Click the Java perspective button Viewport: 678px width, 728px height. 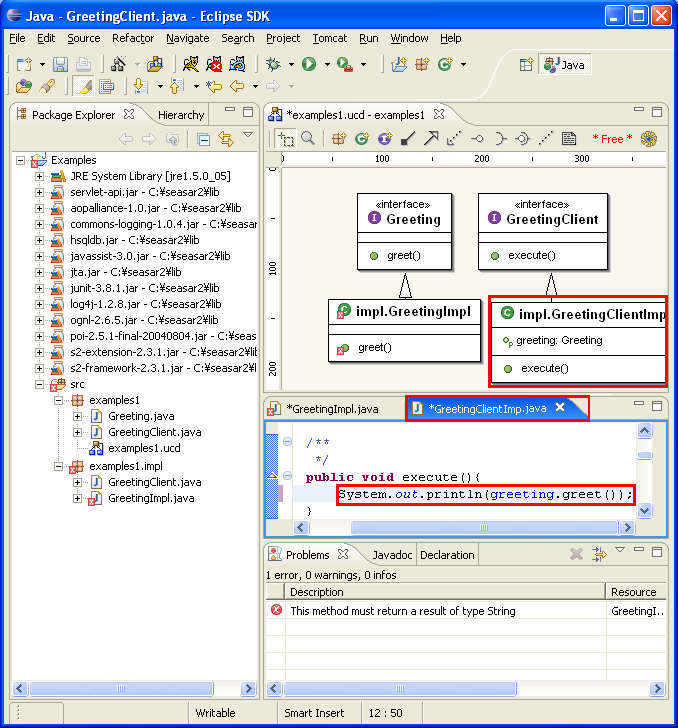(x=565, y=65)
